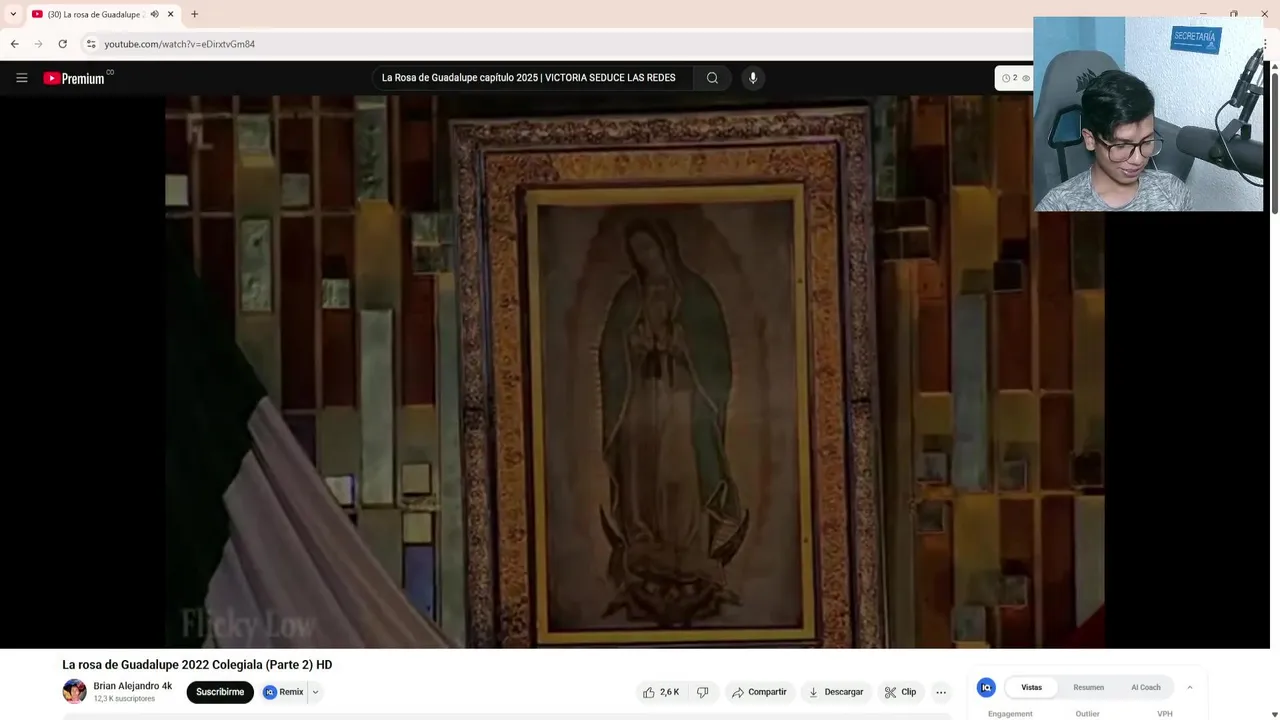This screenshot has width=1280, height=720.
Task: Click the Engagement label
Action: tap(1010, 714)
